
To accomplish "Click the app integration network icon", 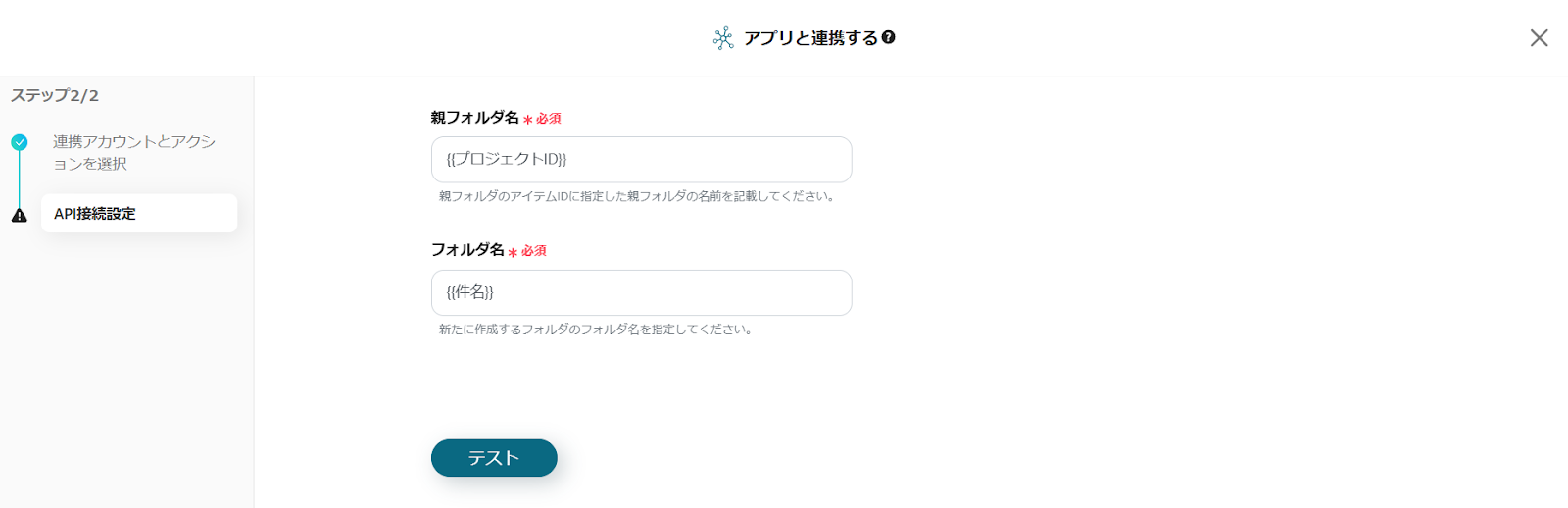I will pos(723,38).
